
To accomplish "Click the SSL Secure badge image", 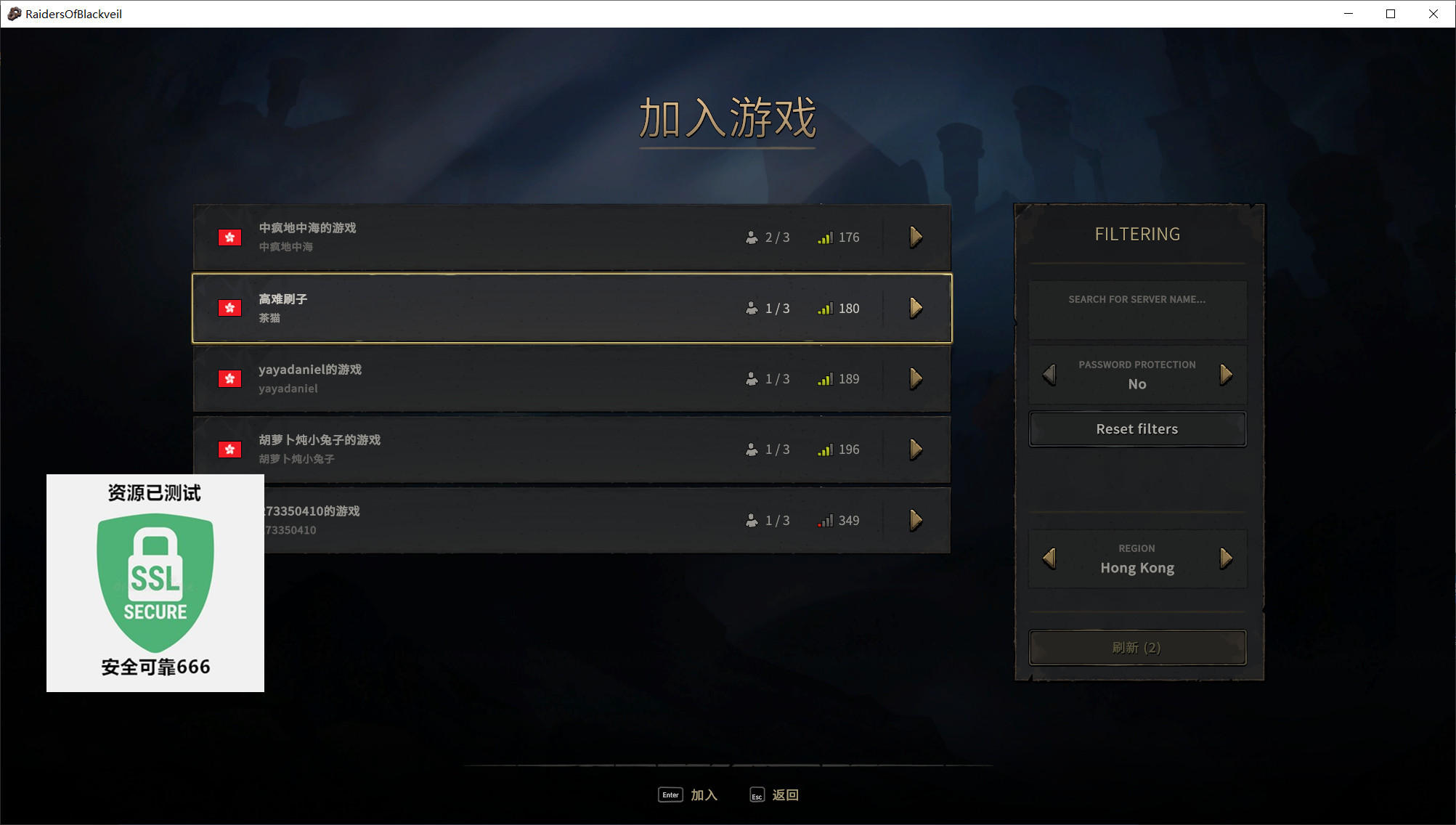I will coord(155,583).
